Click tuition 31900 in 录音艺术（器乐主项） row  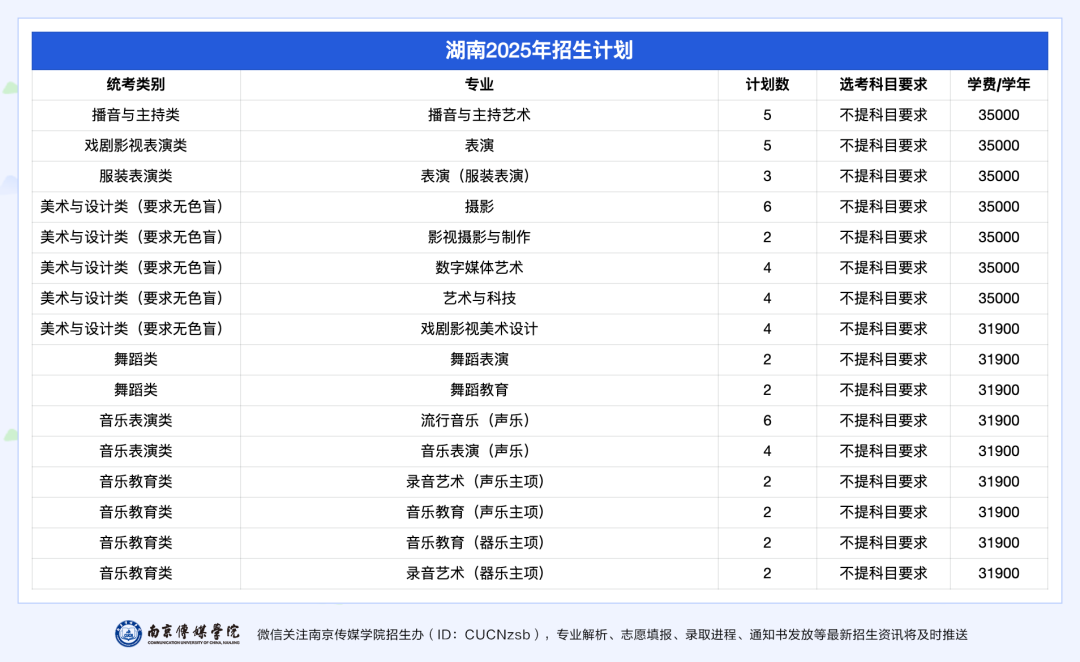[x=999, y=573]
